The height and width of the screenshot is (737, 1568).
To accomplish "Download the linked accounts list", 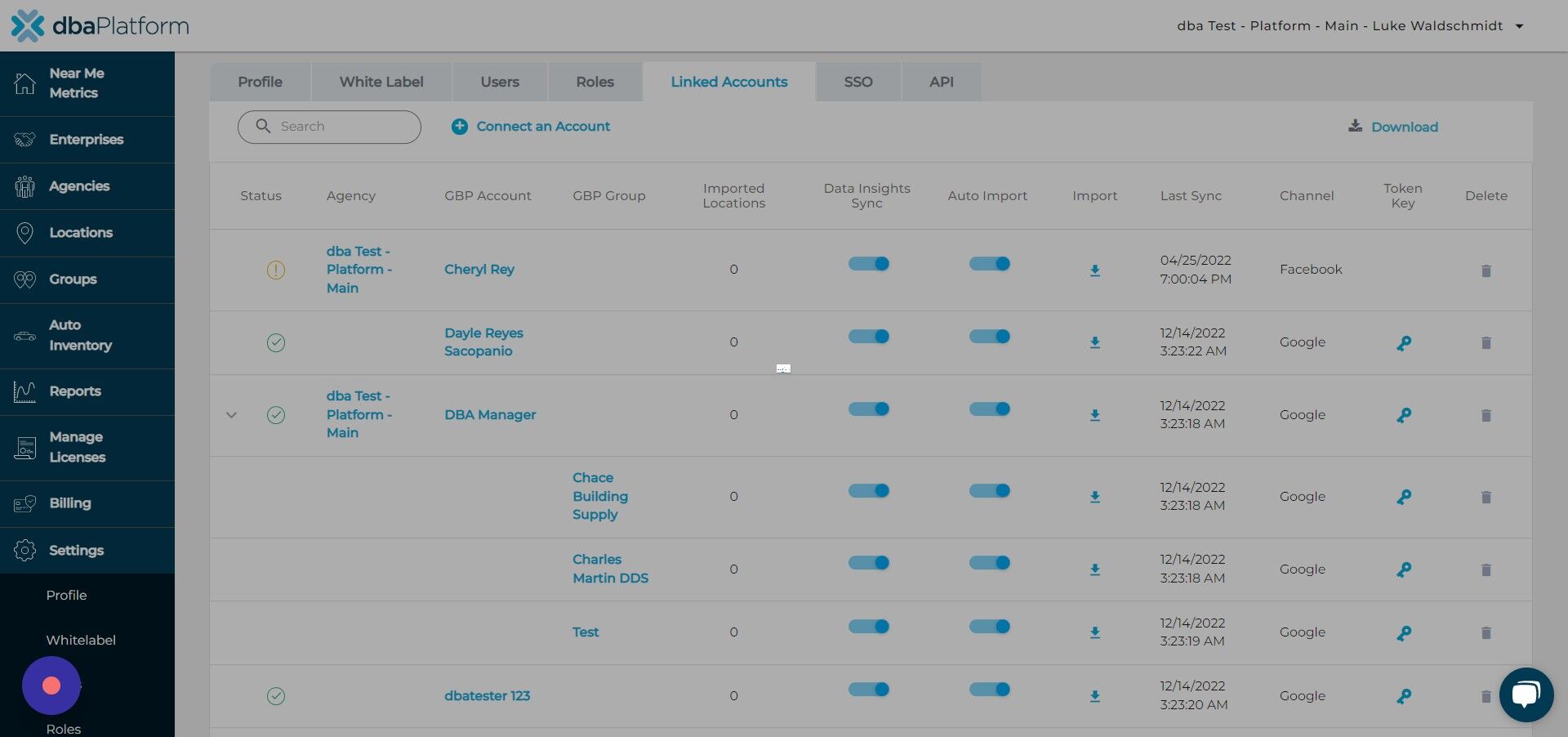I will [1393, 127].
